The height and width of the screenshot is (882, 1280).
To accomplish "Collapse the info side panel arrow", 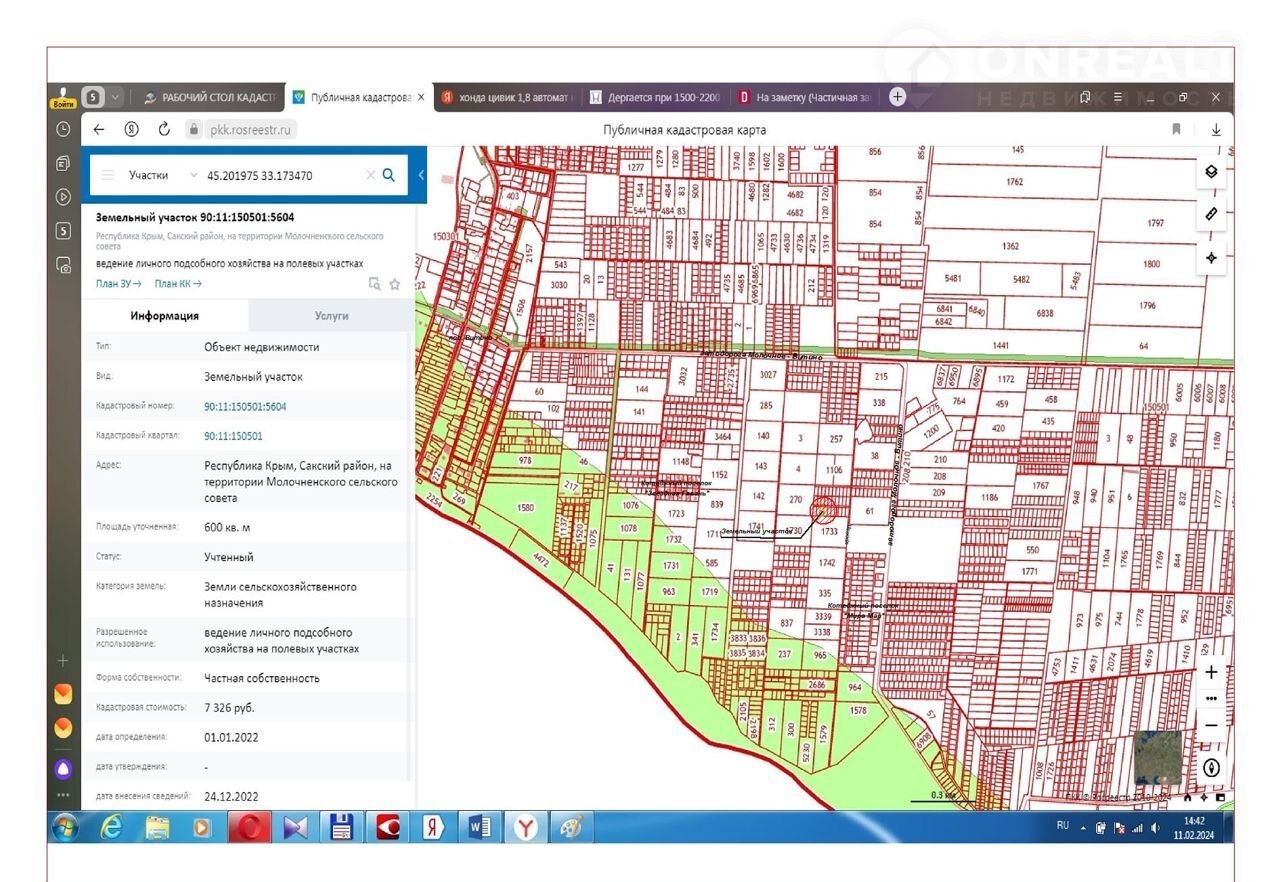I will (x=421, y=175).
